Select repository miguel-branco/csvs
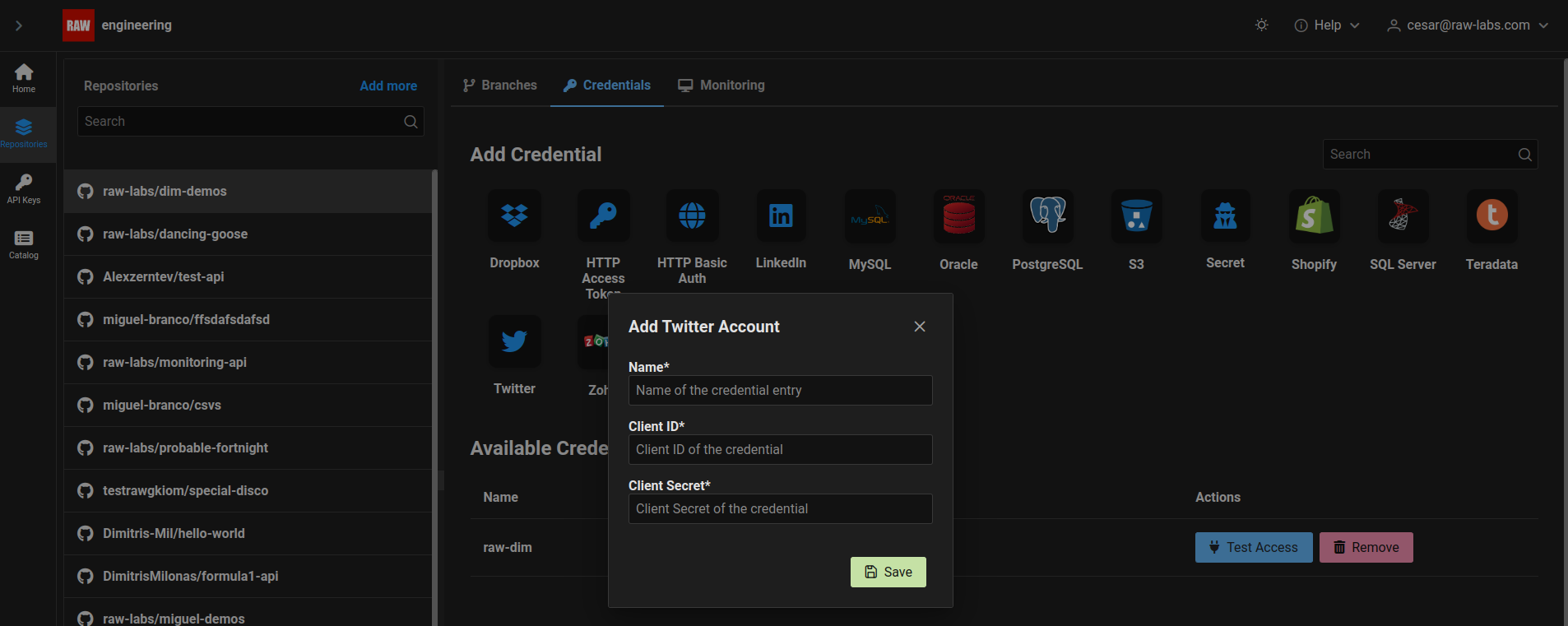The image size is (1568, 626). (x=248, y=406)
